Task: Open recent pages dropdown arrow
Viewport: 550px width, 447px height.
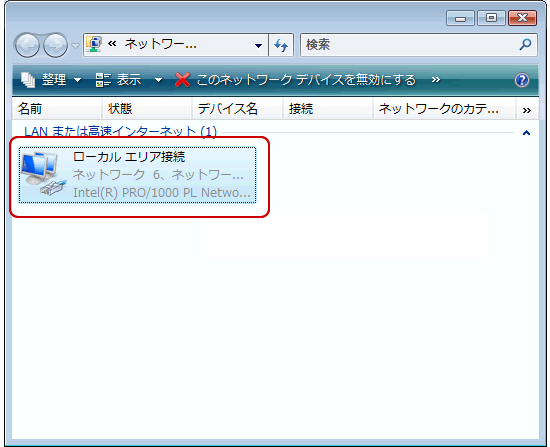Action: tap(75, 46)
